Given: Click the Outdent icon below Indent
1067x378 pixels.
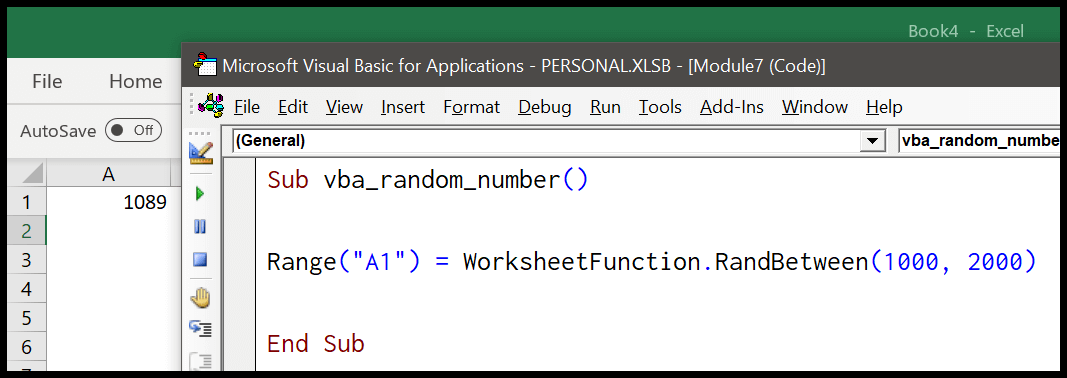Looking at the screenshot, I should [201, 361].
